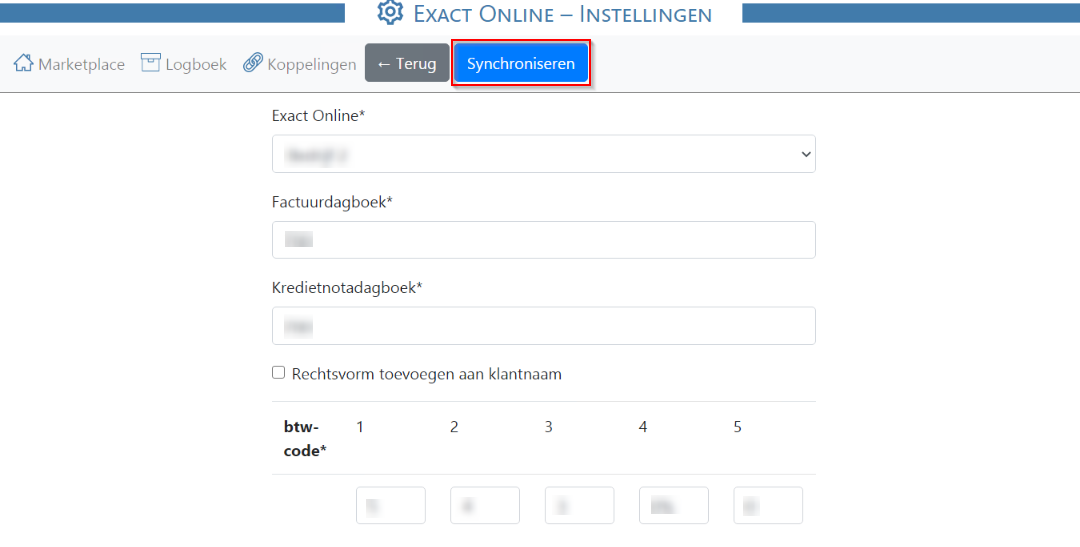
Task: Click the Marketplace house icon
Action: 23,63
